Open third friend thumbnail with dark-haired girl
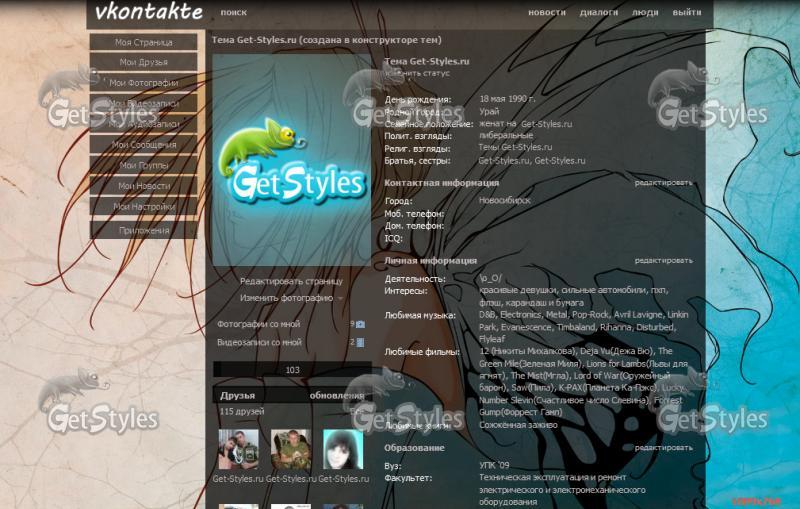800x509 pixels. tap(343, 449)
